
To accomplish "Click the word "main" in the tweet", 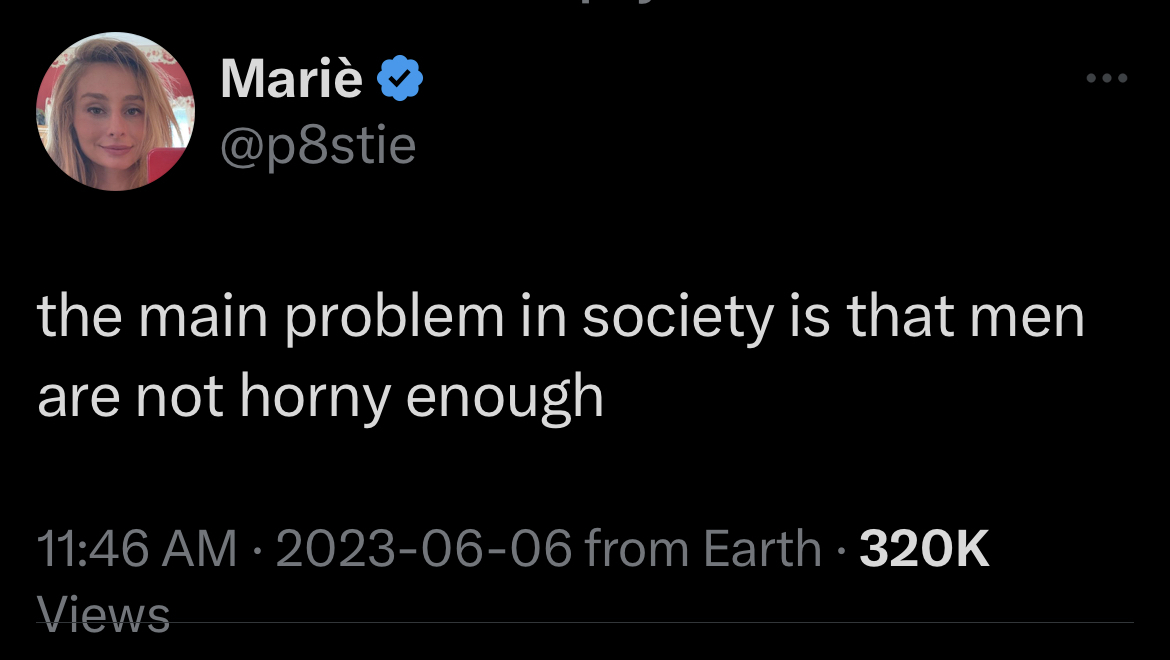I will coord(203,320).
